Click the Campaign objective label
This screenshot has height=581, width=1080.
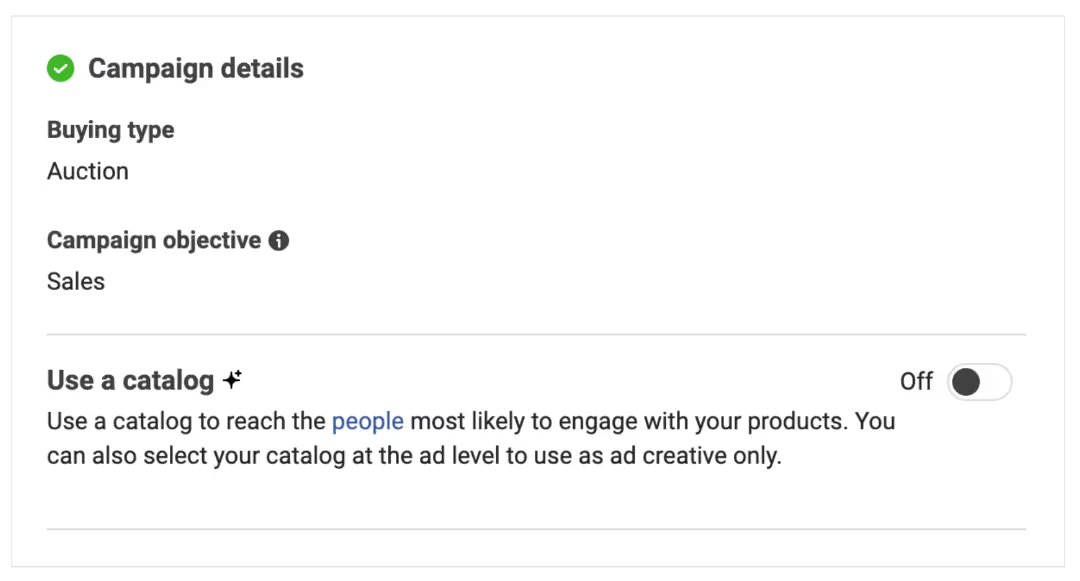pos(153,241)
